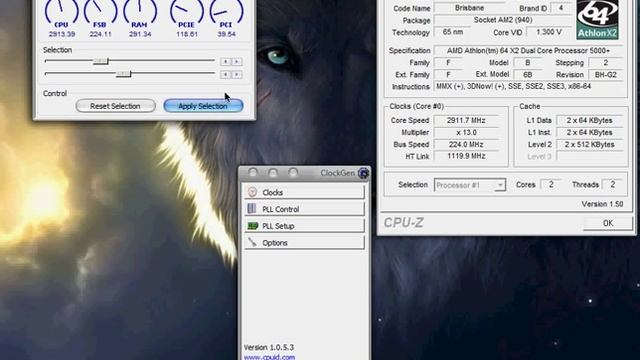The width and height of the screenshot is (640, 360).
Task: Click the Stepping value field
Action: [606, 63]
